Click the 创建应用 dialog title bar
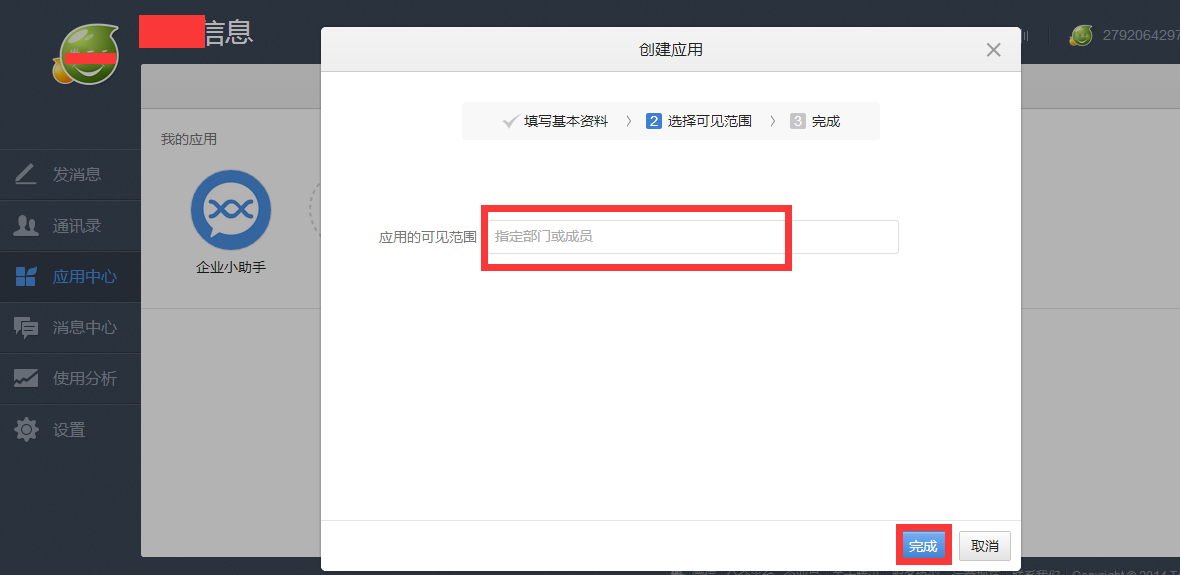 [670, 50]
